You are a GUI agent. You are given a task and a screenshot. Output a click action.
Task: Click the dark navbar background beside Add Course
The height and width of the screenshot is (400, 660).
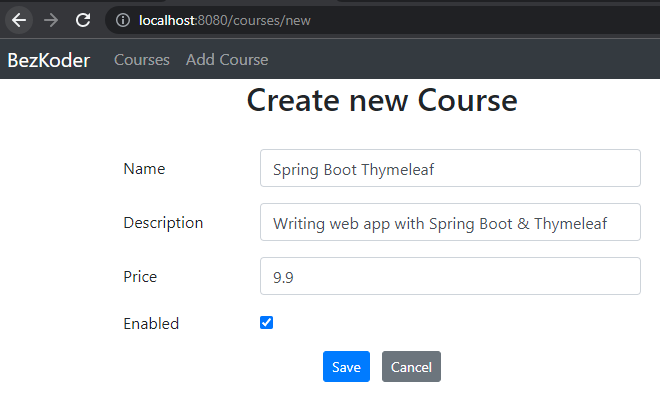(x=463, y=59)
